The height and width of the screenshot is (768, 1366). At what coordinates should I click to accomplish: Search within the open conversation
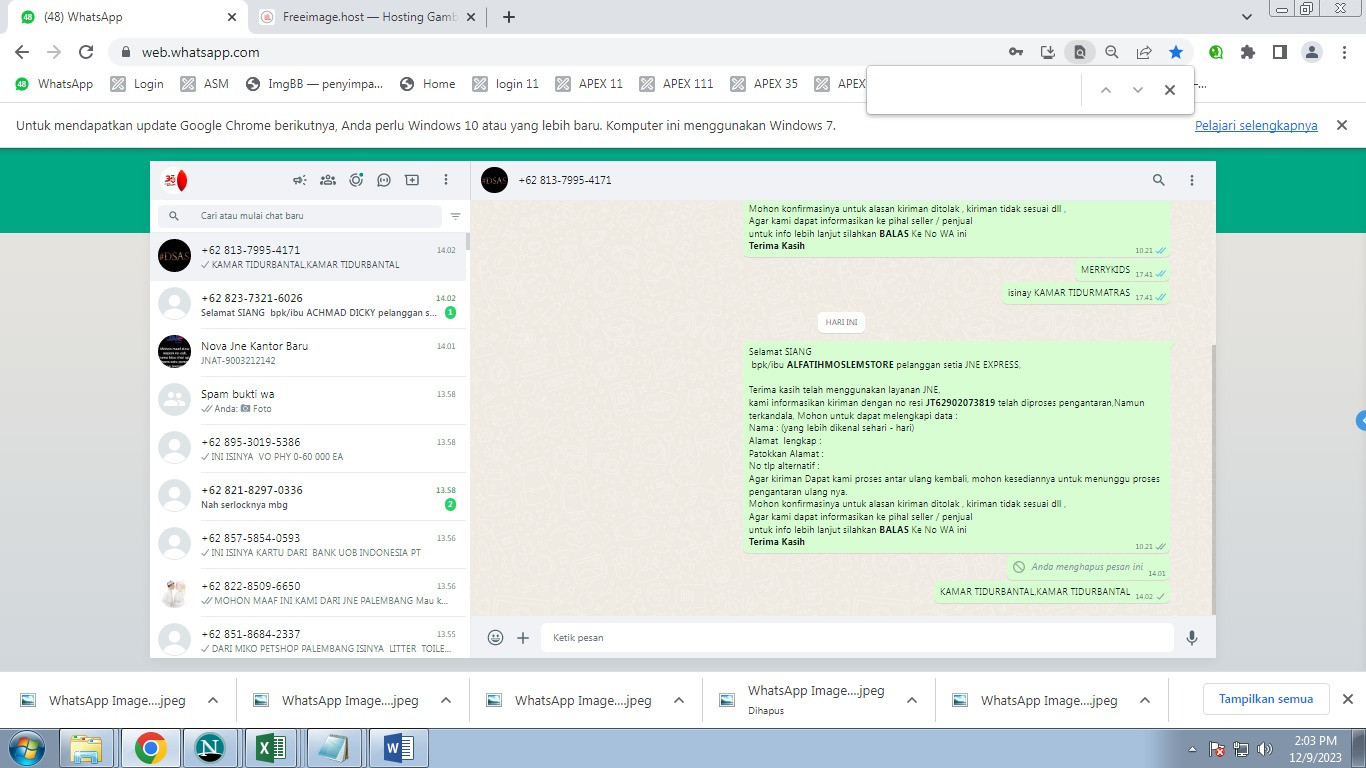coord(1159,180)
